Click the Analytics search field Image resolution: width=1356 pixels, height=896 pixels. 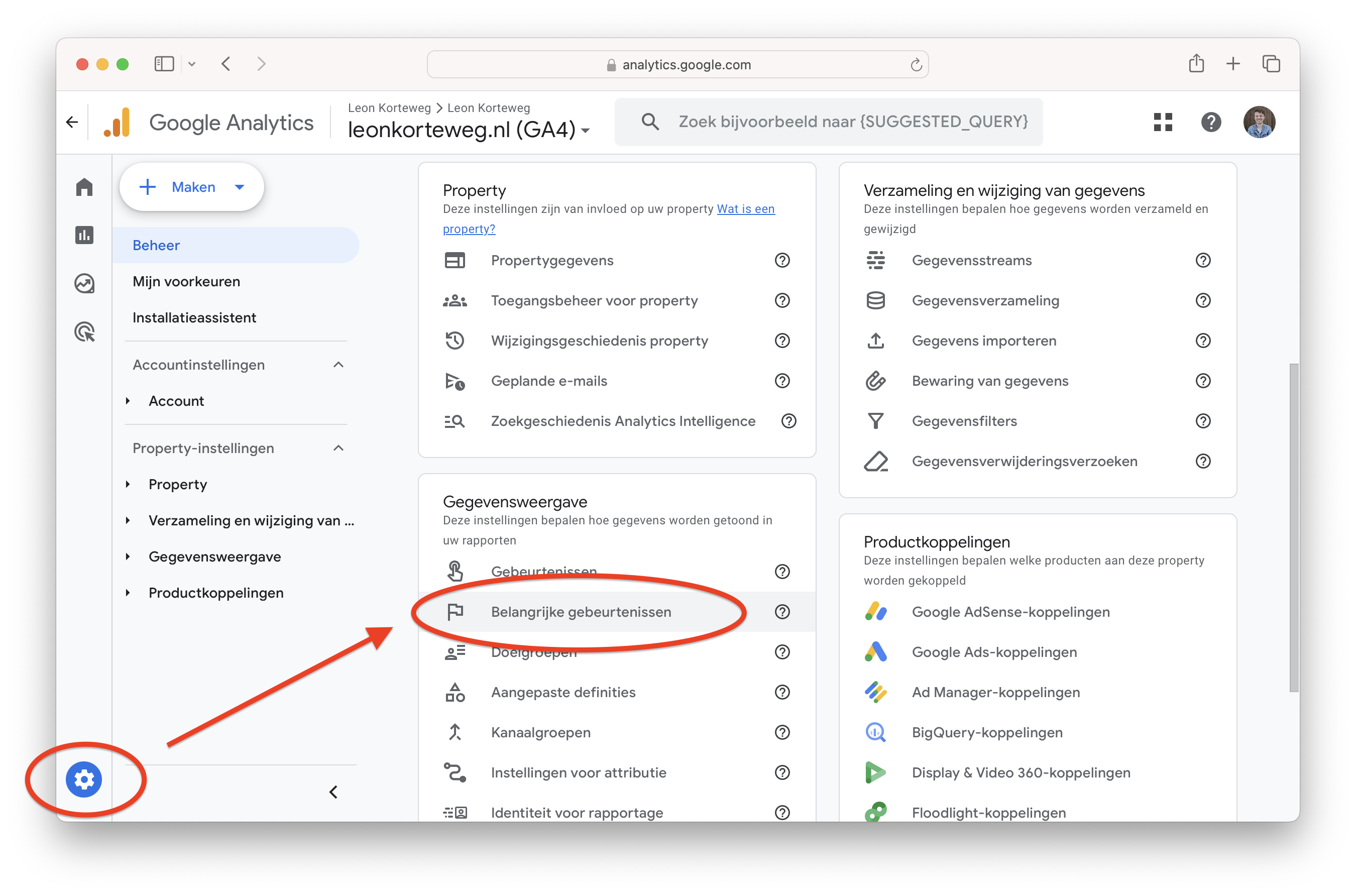point(829,122)
